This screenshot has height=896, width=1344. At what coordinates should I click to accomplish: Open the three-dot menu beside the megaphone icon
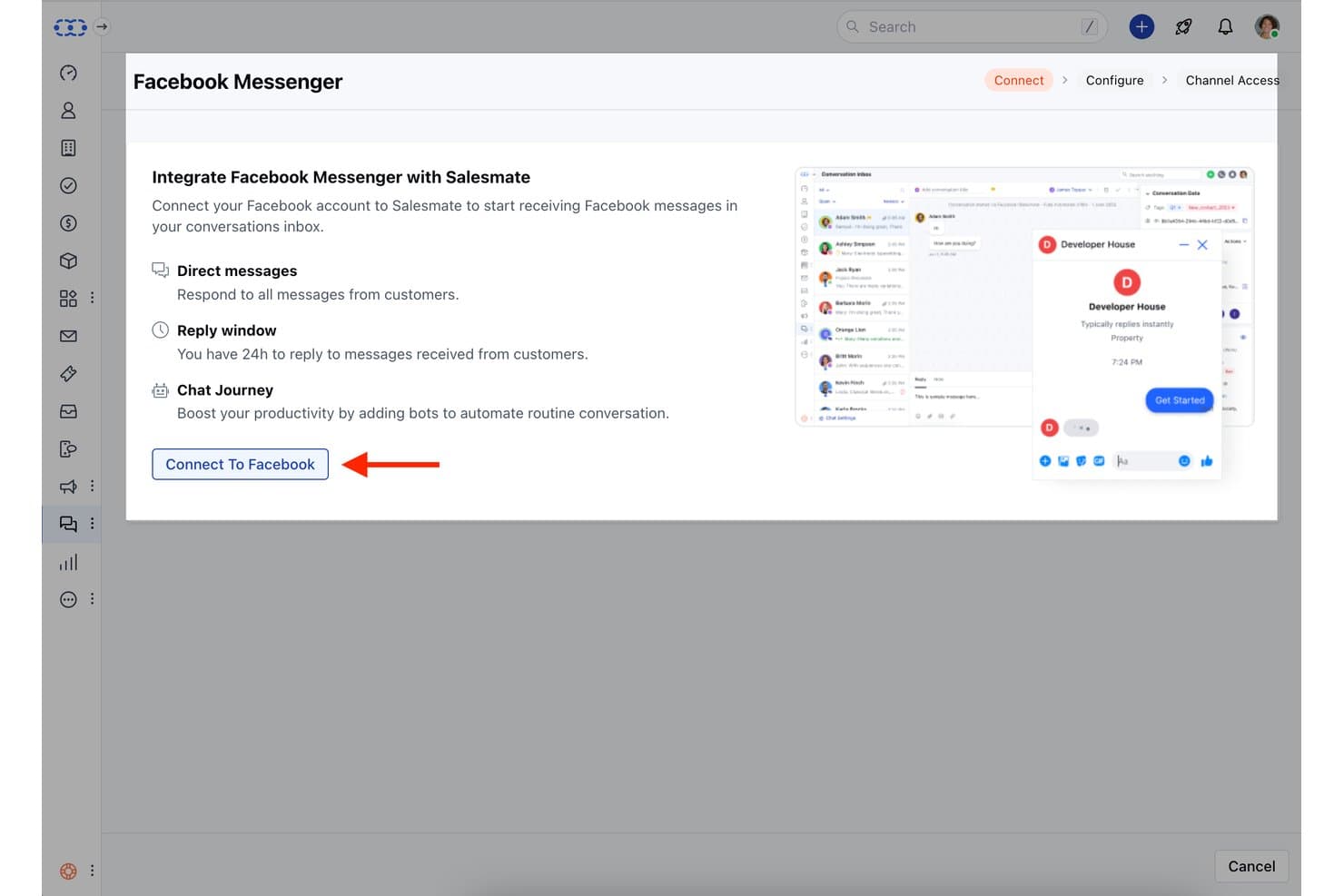coord(92,487)
